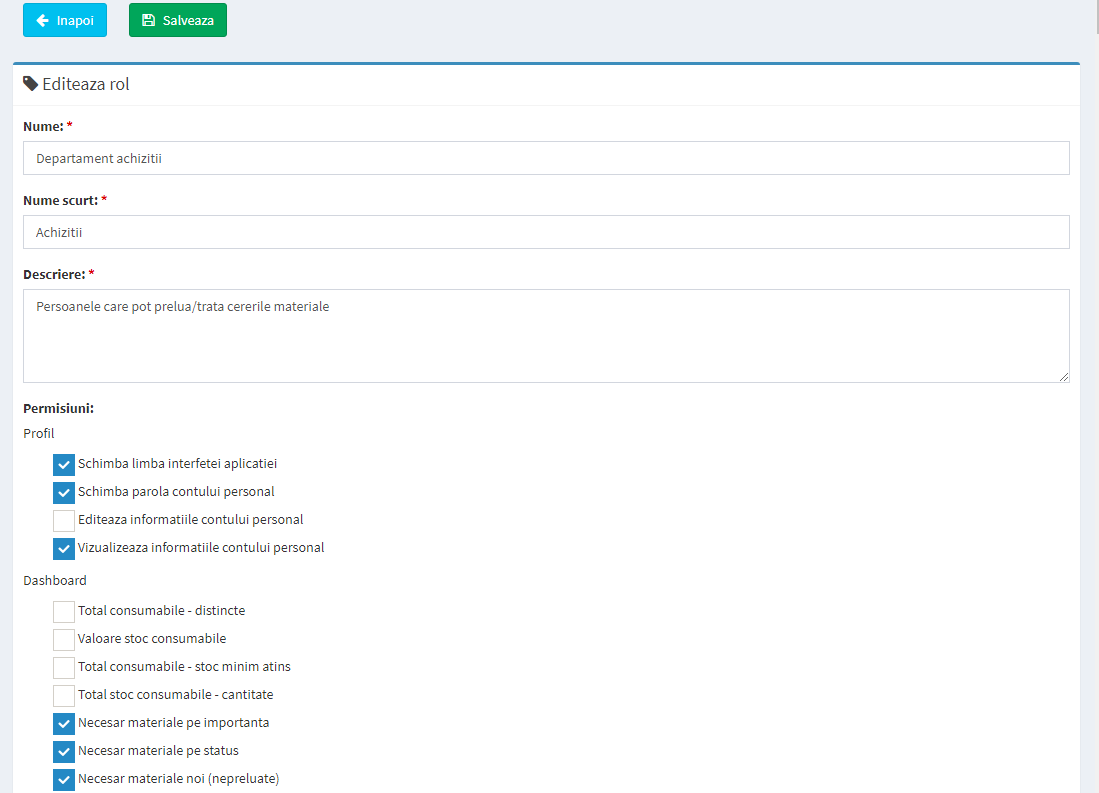
Task: Uncheck Schimba parola contului personal
Action: coord(64,492)
